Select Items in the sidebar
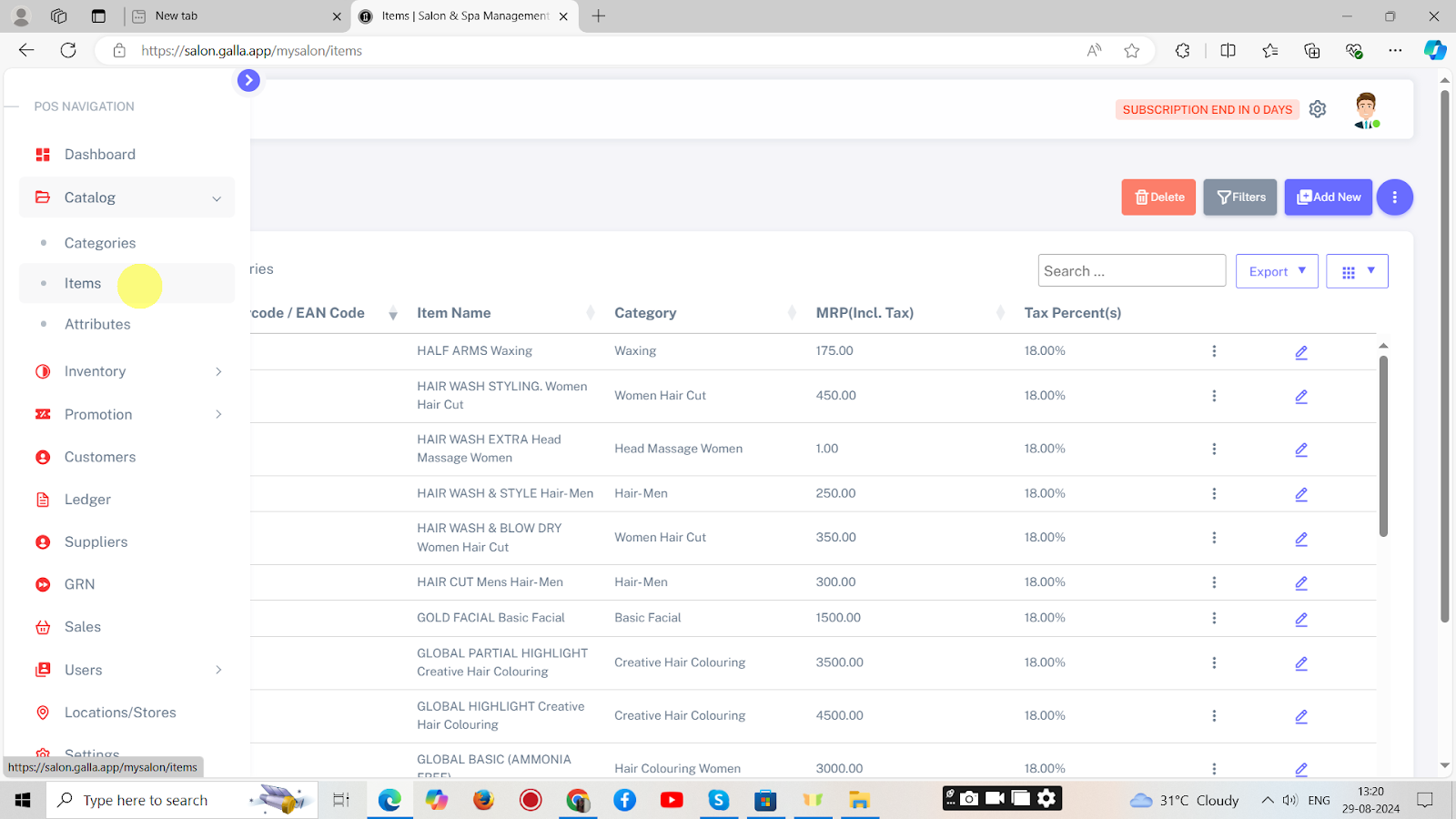The height and width of the screenshot is (819, 1456). 126,283
